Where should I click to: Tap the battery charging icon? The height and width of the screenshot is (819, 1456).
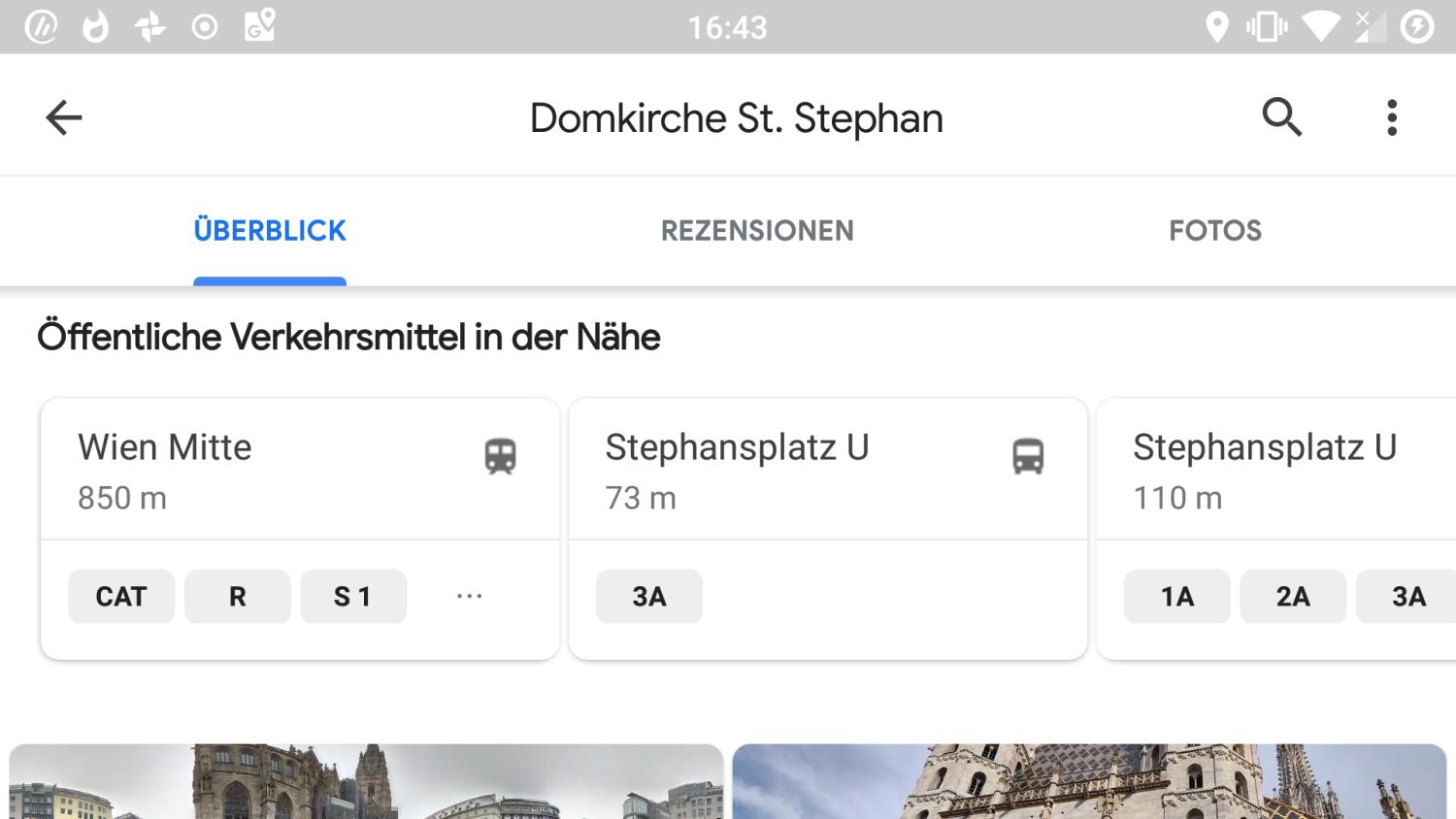point(1417,27)
